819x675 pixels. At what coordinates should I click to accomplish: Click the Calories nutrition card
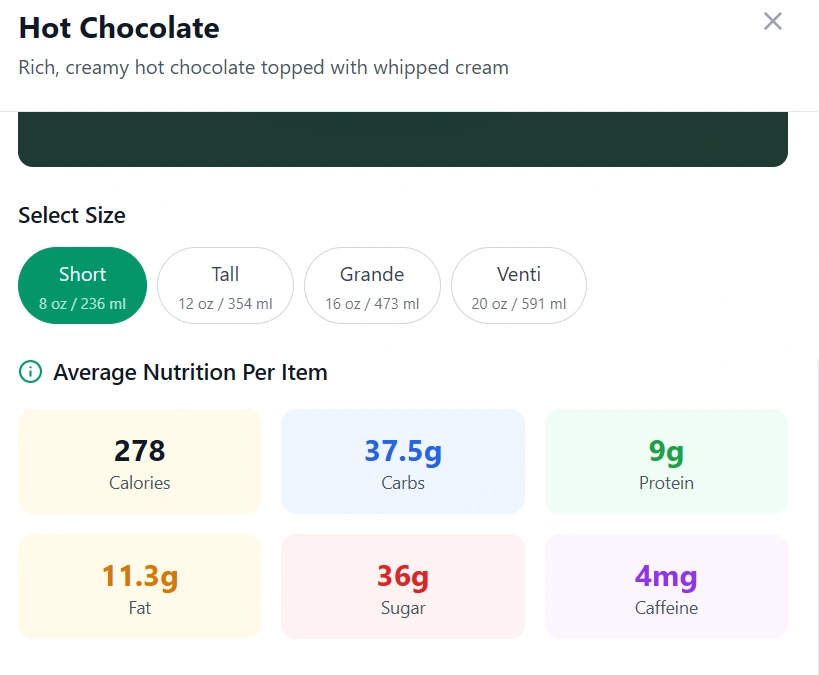[139, 461]
